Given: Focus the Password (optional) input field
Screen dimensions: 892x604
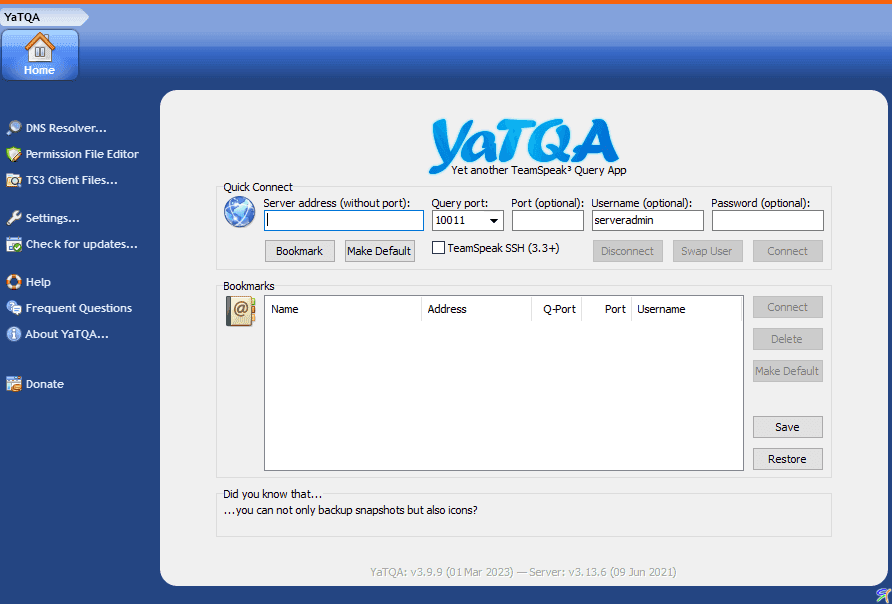Looking at the screenshot, I should [767, 221].
